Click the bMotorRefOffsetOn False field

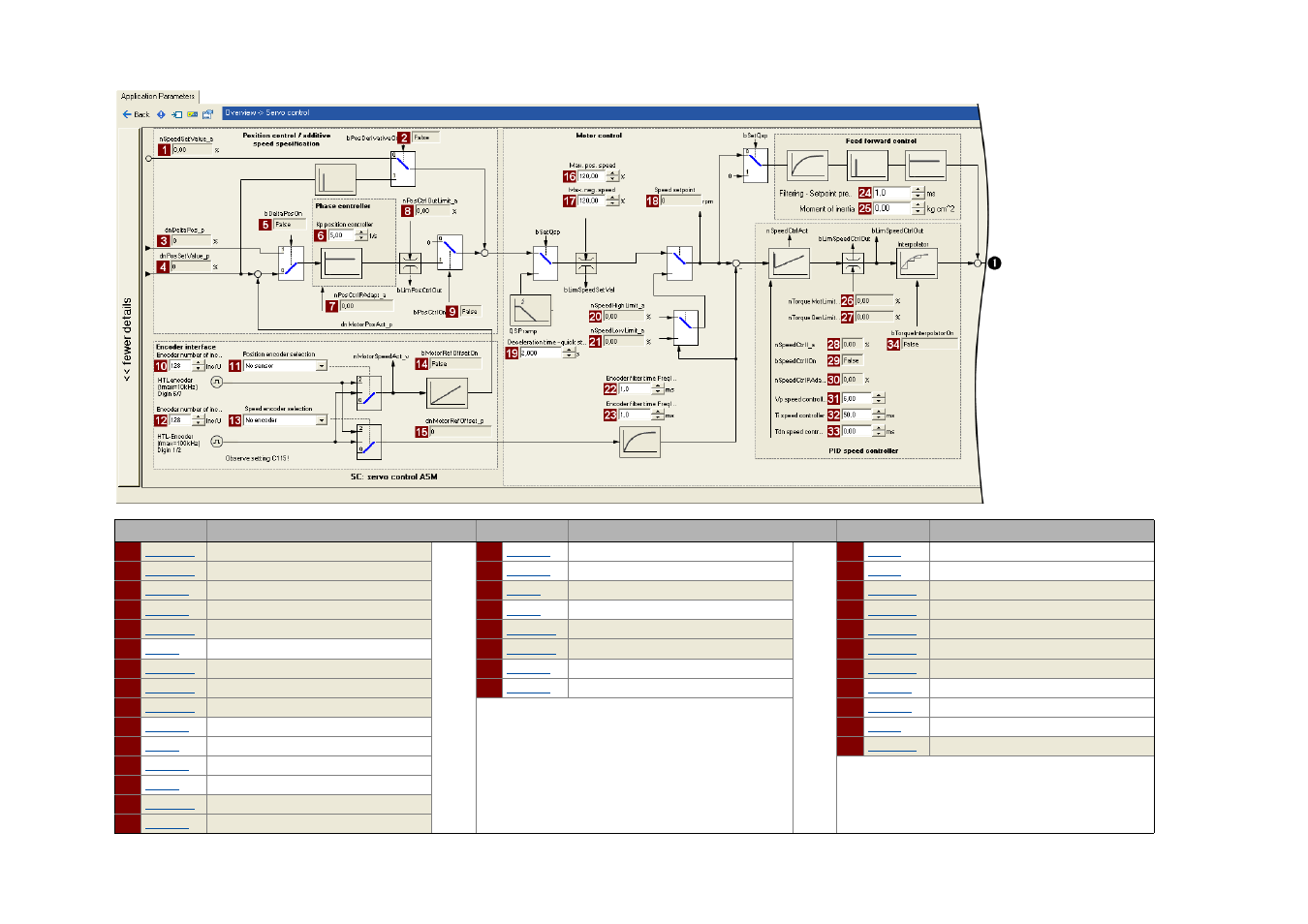click(455, 364)
